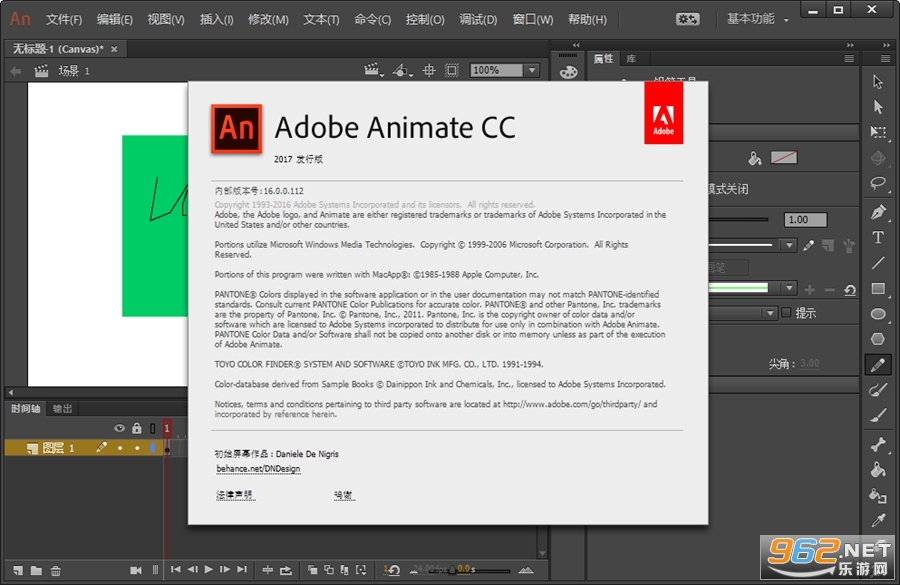Screen dimensions: 900x585
Task: Click the center frame icon
Action: pyautogui.click(x=267, y=570)
